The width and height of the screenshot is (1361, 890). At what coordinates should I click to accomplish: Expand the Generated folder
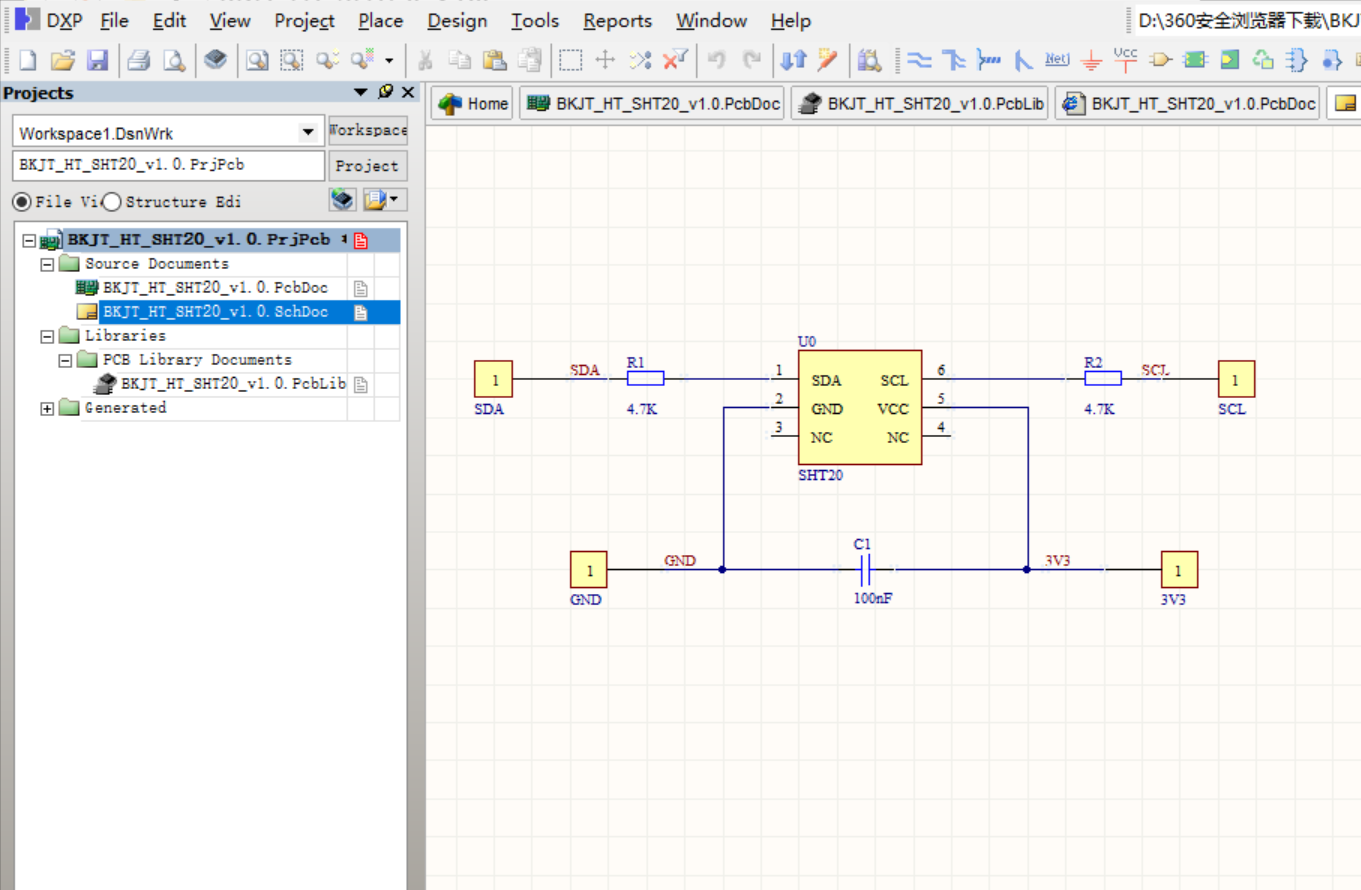pos(46,408)
